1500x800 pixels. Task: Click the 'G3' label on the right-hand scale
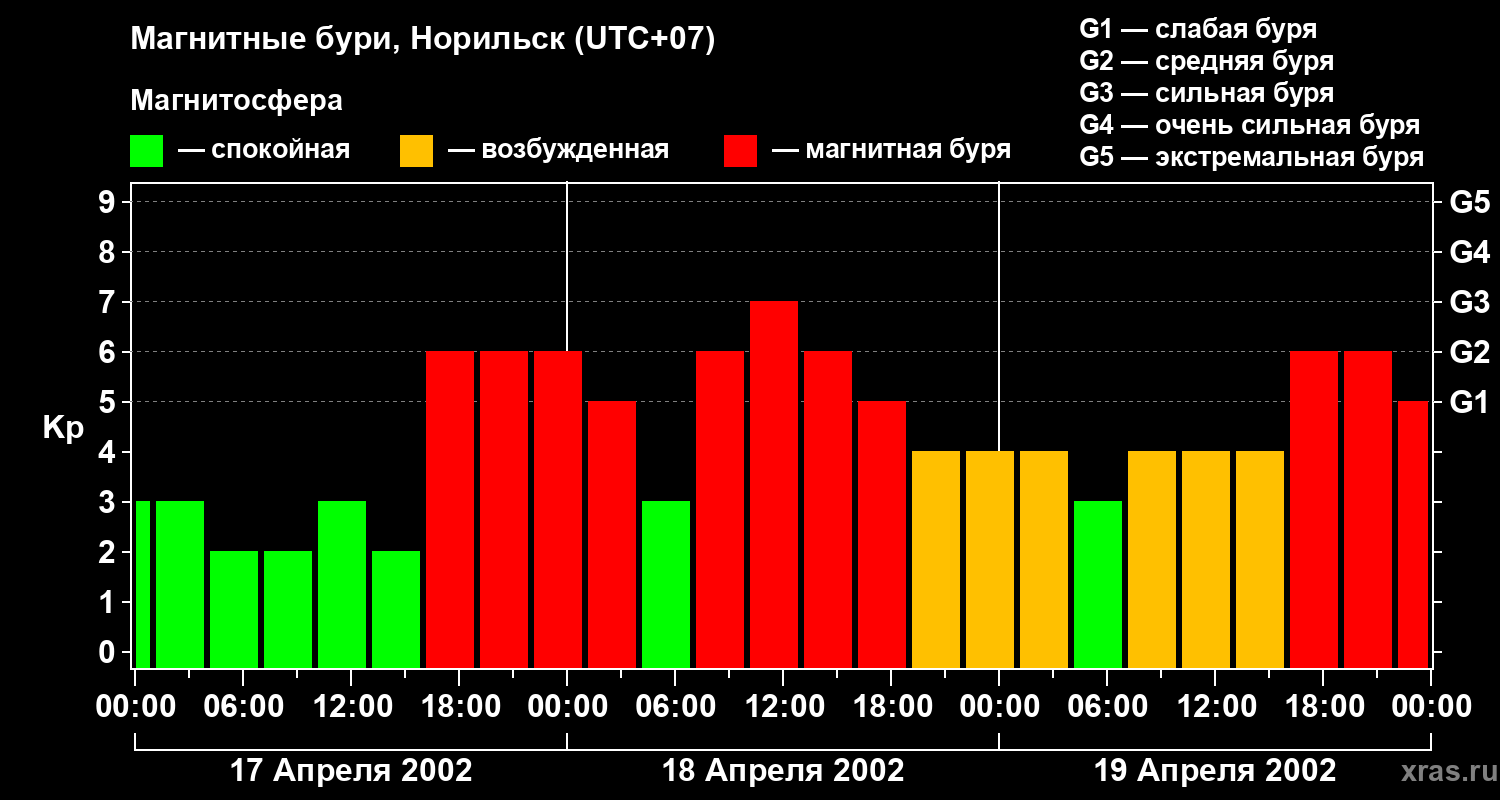pyautogui.click(x=1469, y=302)
